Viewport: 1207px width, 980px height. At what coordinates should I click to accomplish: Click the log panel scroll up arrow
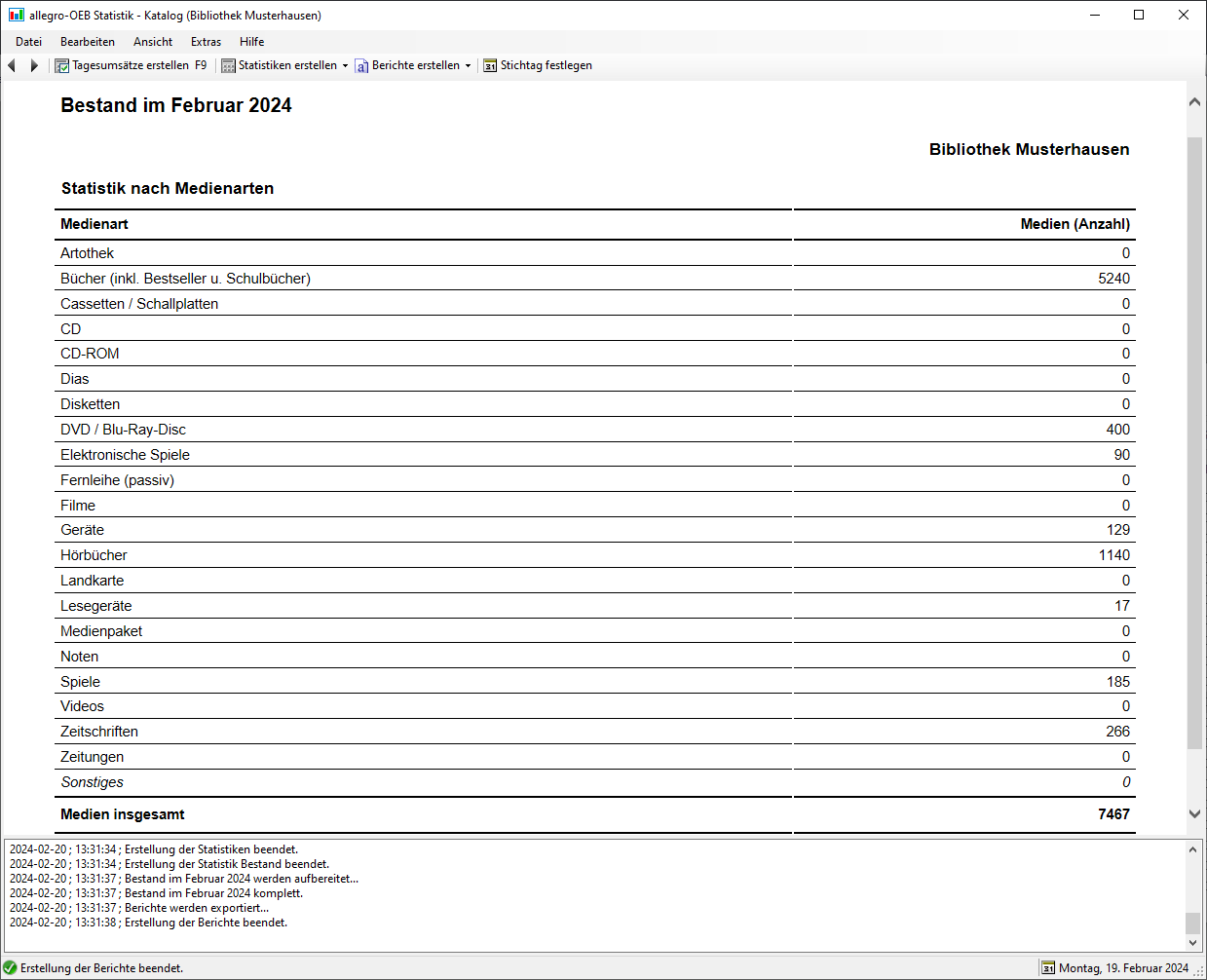click(x=1192, y=849)
